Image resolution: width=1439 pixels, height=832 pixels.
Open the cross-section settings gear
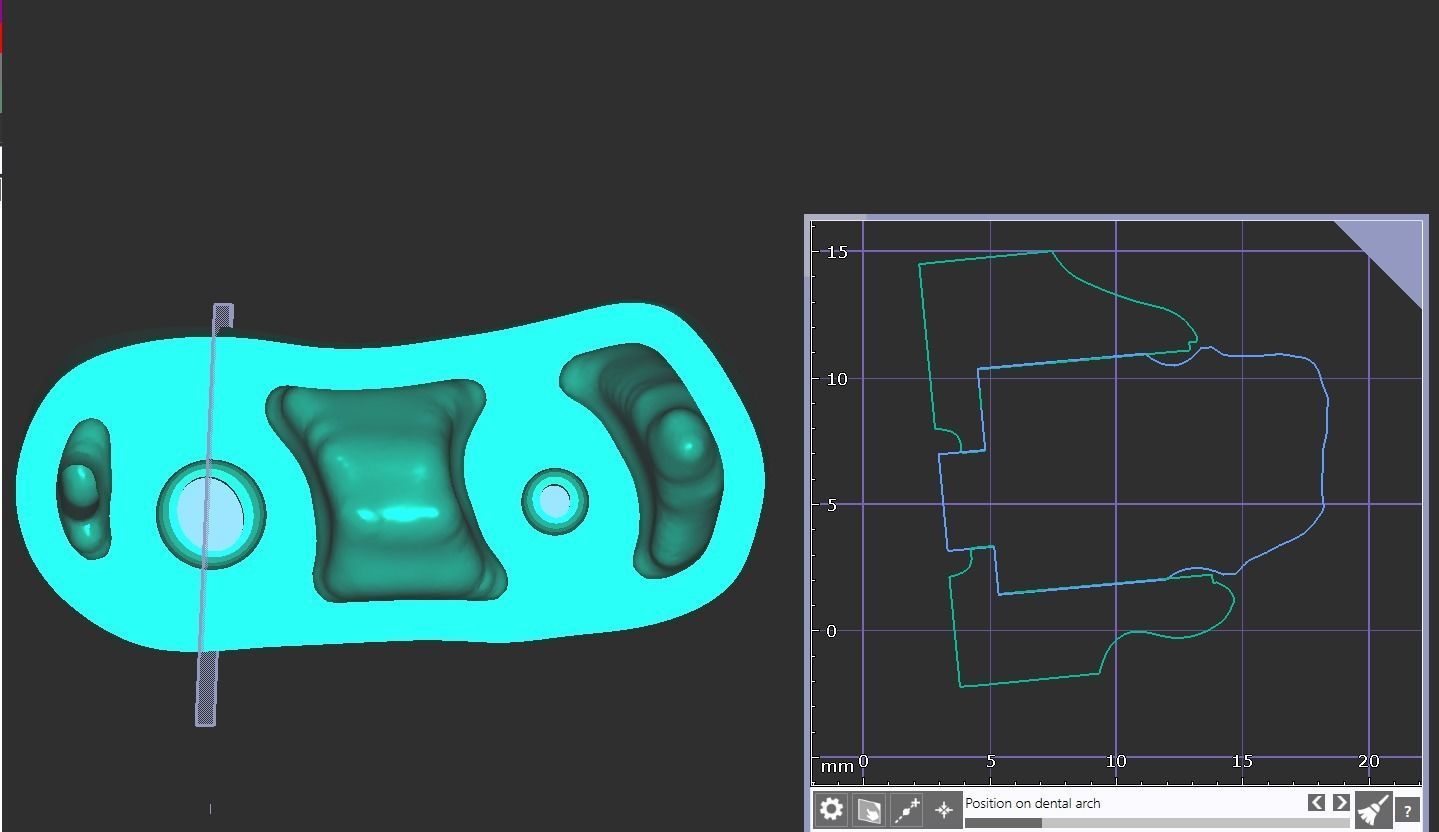(x=831, y=809)
